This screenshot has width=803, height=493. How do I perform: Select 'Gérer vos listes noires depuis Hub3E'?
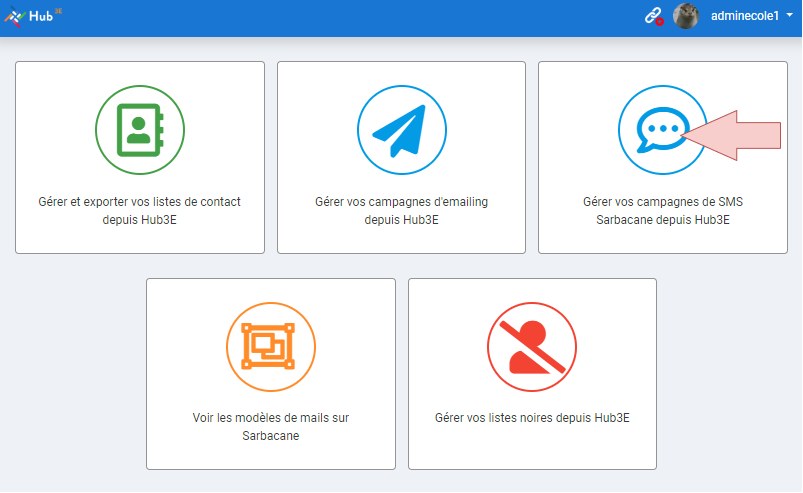click(x=532, y=418)
